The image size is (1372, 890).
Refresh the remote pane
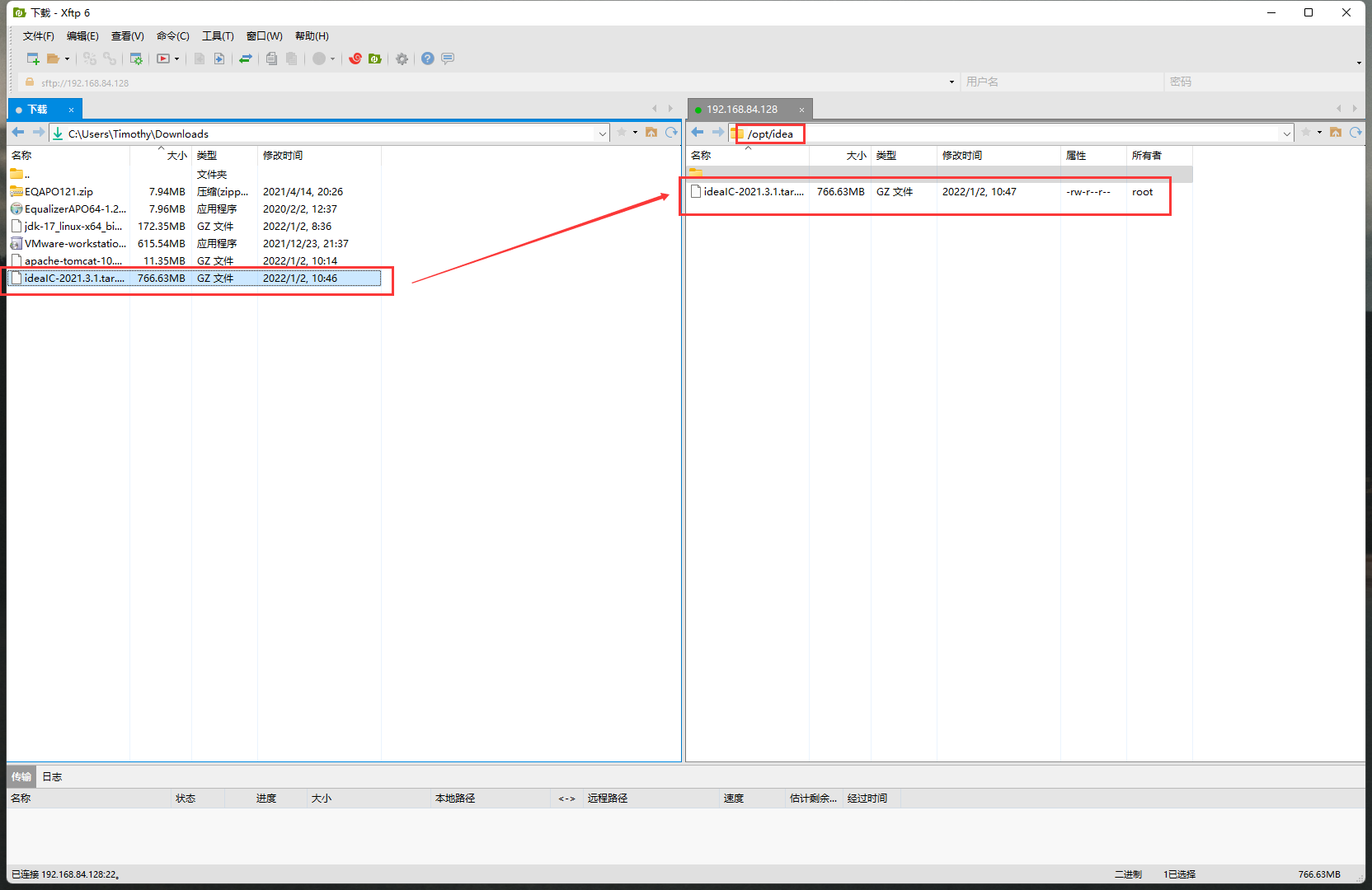1356,133
